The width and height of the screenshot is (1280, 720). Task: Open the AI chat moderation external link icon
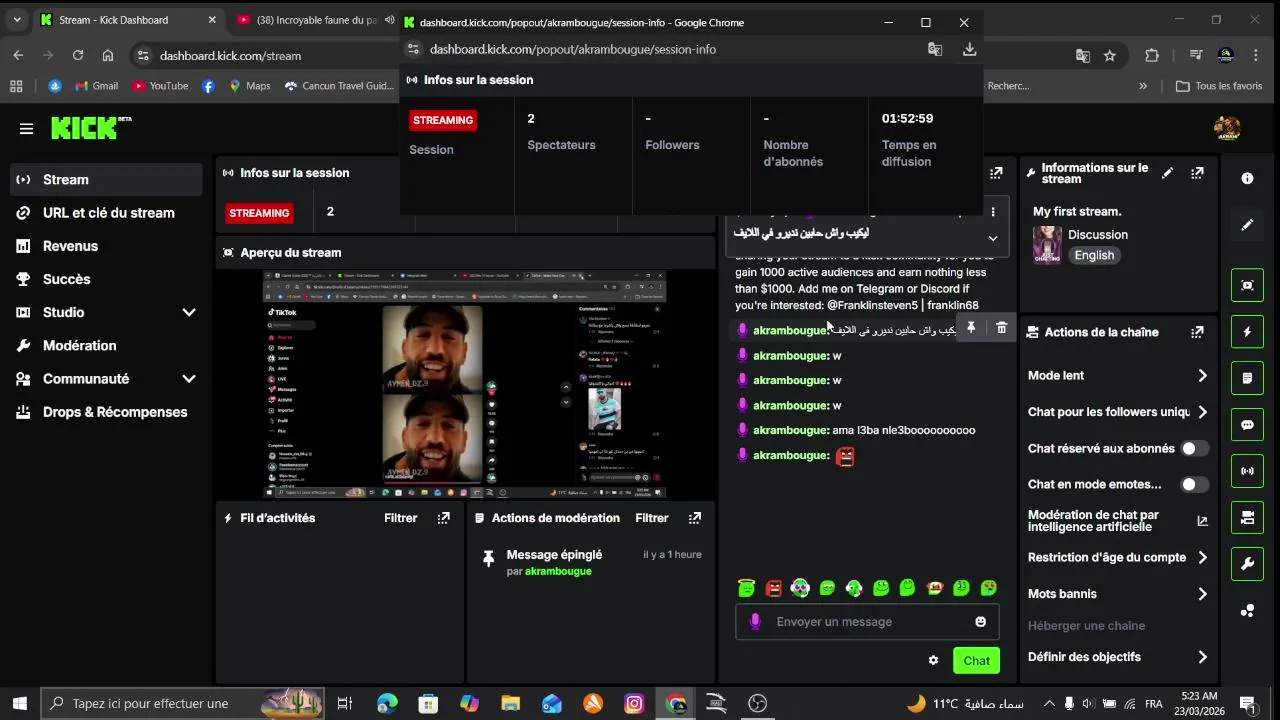[1202, 521]
